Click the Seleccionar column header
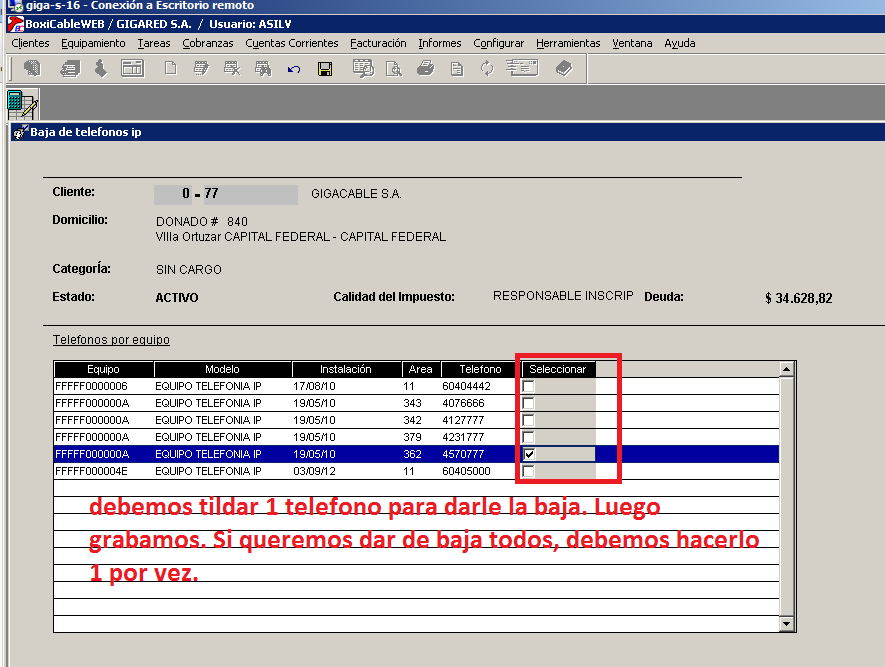Screen dimensions: 885x667 pos(557,369)
